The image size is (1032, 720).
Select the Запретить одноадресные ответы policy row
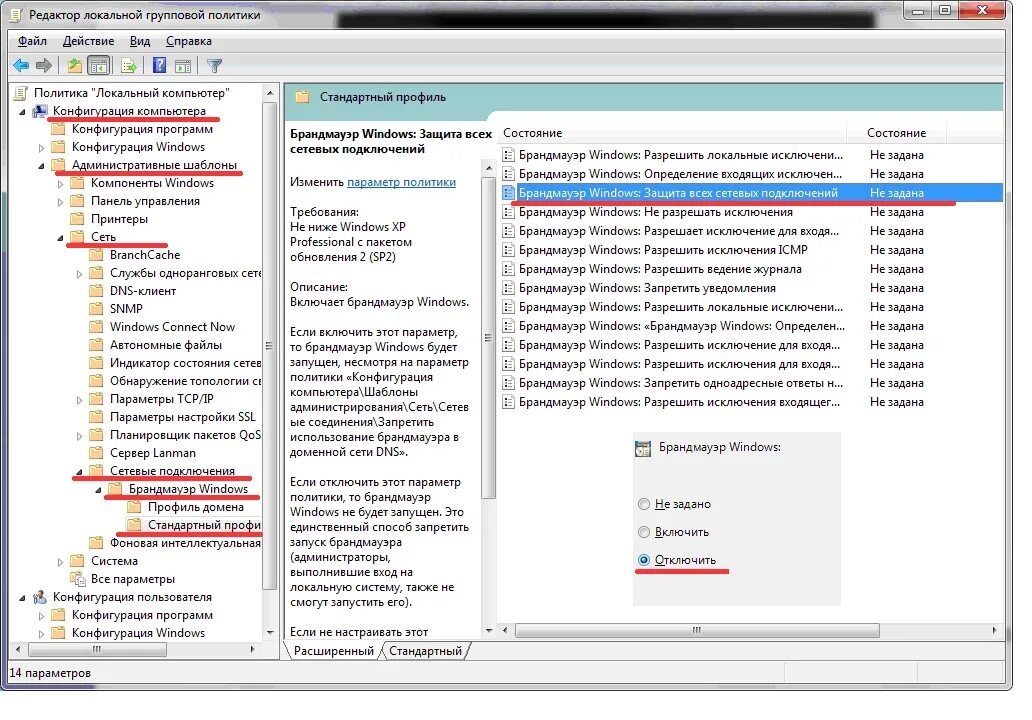(x=750, y=383)
